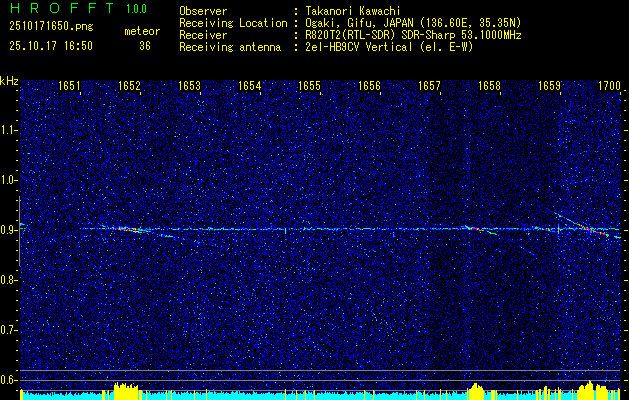Click the yellow power peak below 1658

point(476,391)
